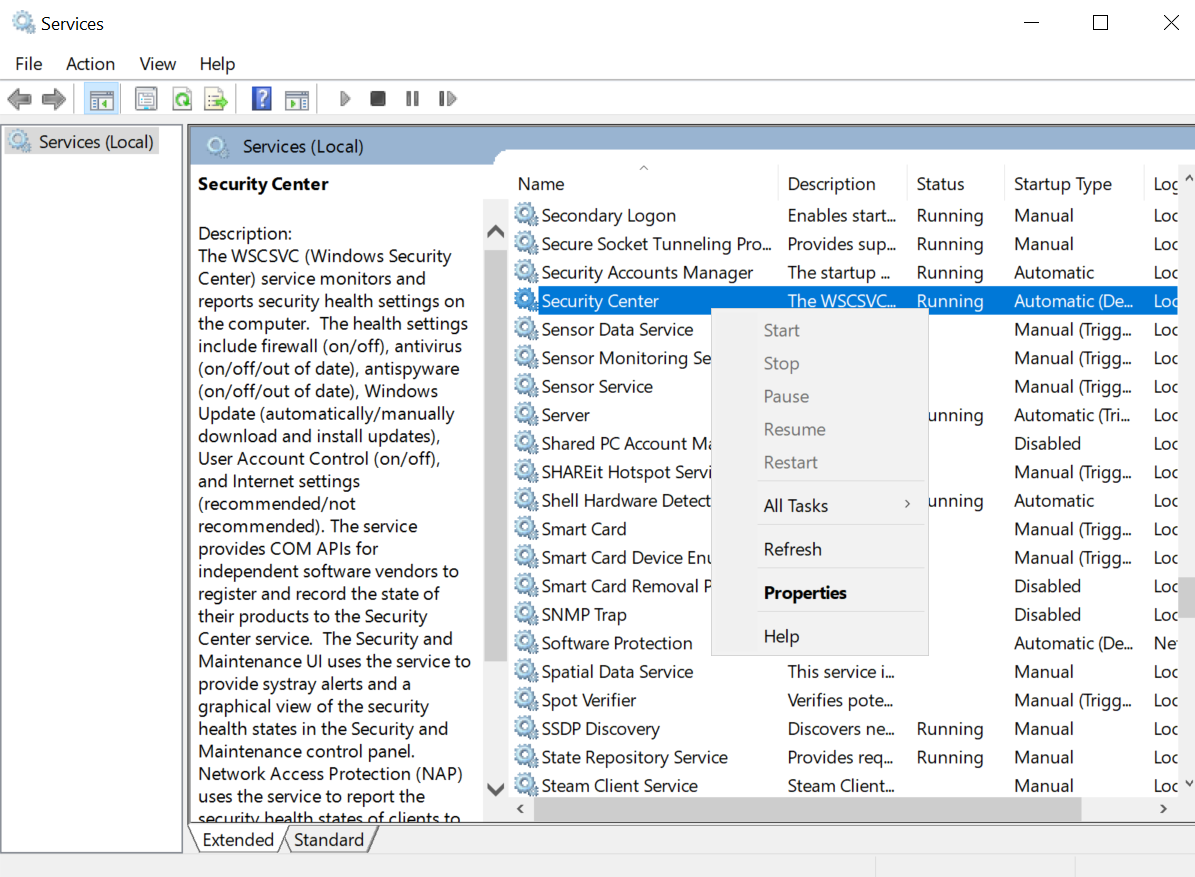
Task: Open the Action menu
Action: pyautogui.click(x=91, y=64)
